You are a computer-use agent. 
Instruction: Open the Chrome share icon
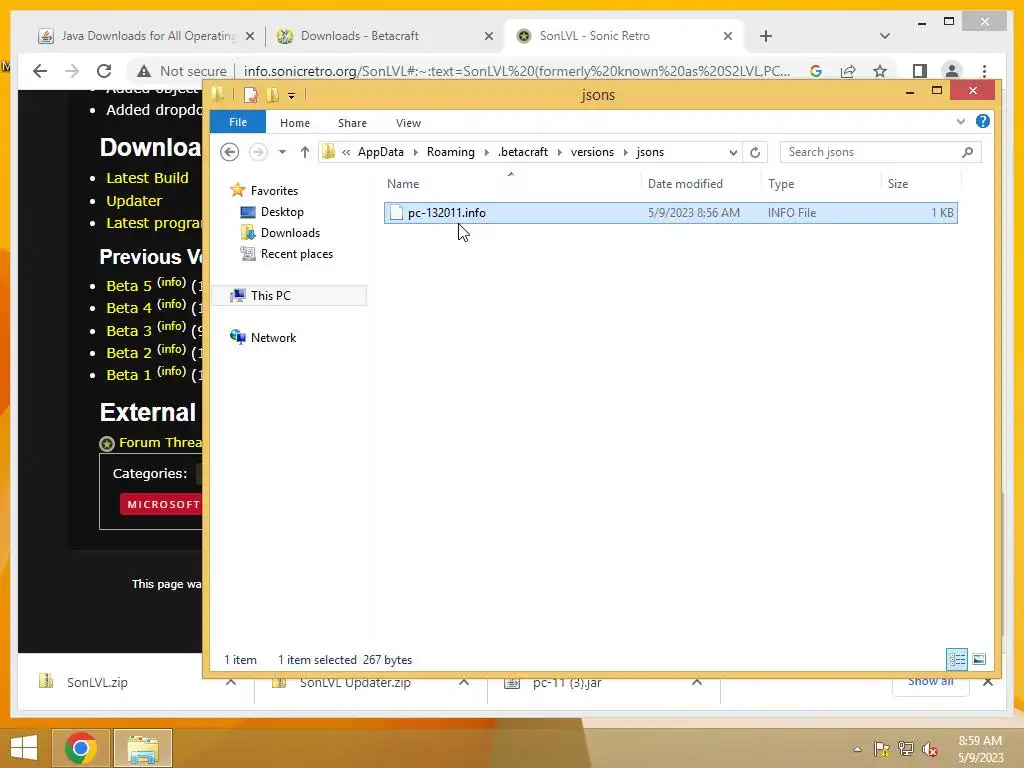pos(848,71)
